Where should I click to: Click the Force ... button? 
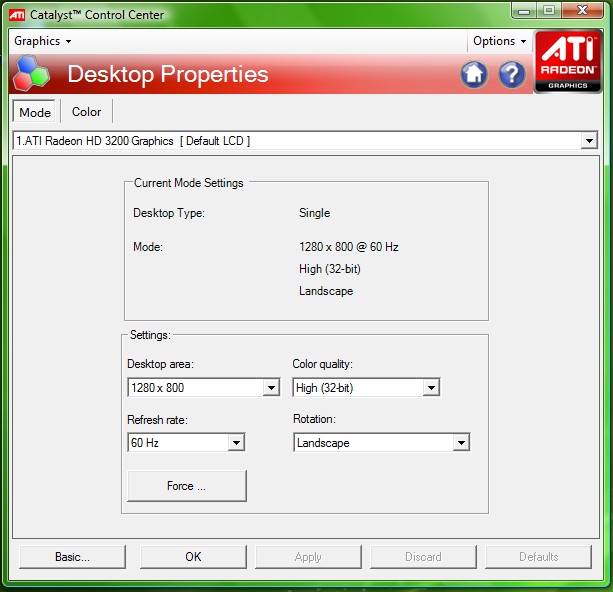[x=187, y=486]
